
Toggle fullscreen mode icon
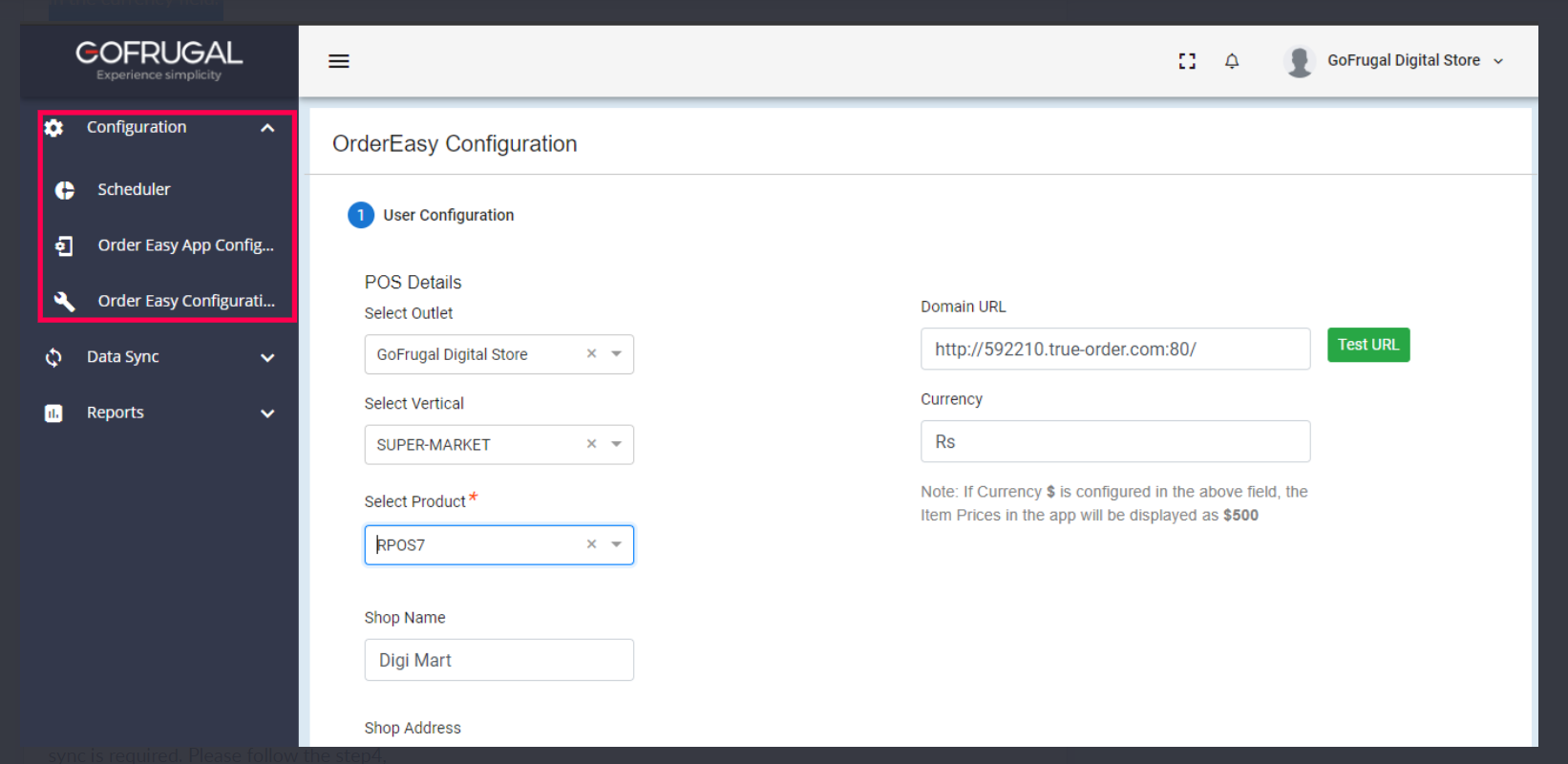(1187, 61)
